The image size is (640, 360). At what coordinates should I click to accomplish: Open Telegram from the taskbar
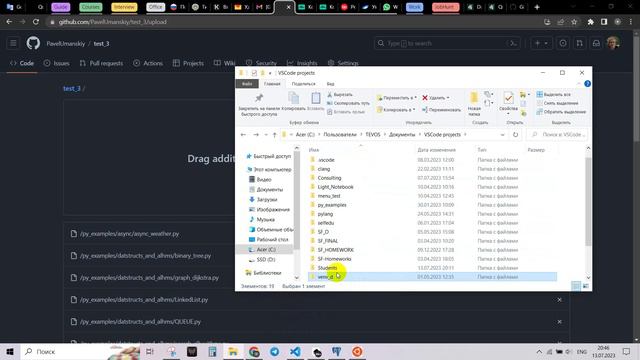pyautogui.click(x=275, y=351)
